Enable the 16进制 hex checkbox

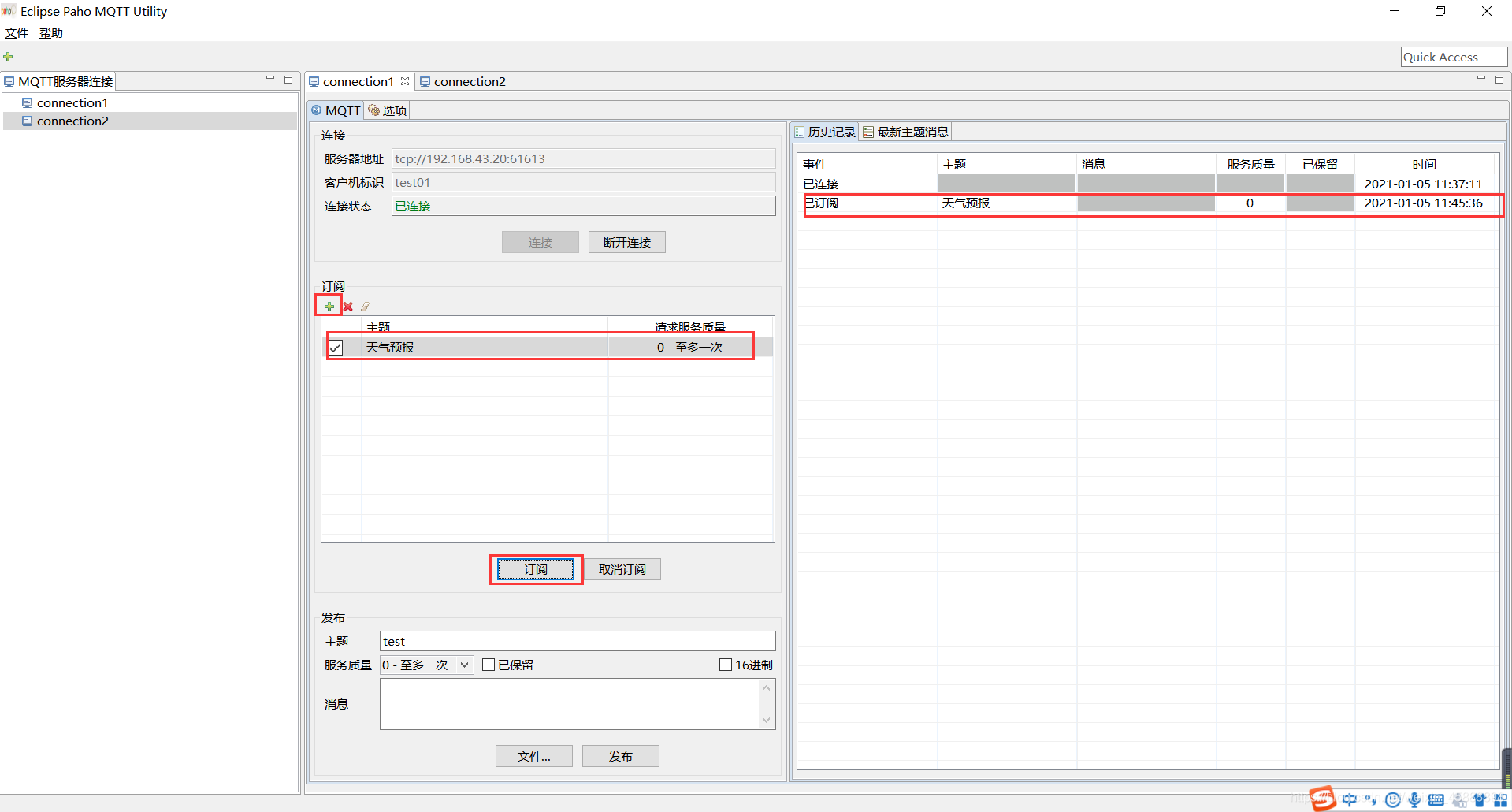click(726, 665)
